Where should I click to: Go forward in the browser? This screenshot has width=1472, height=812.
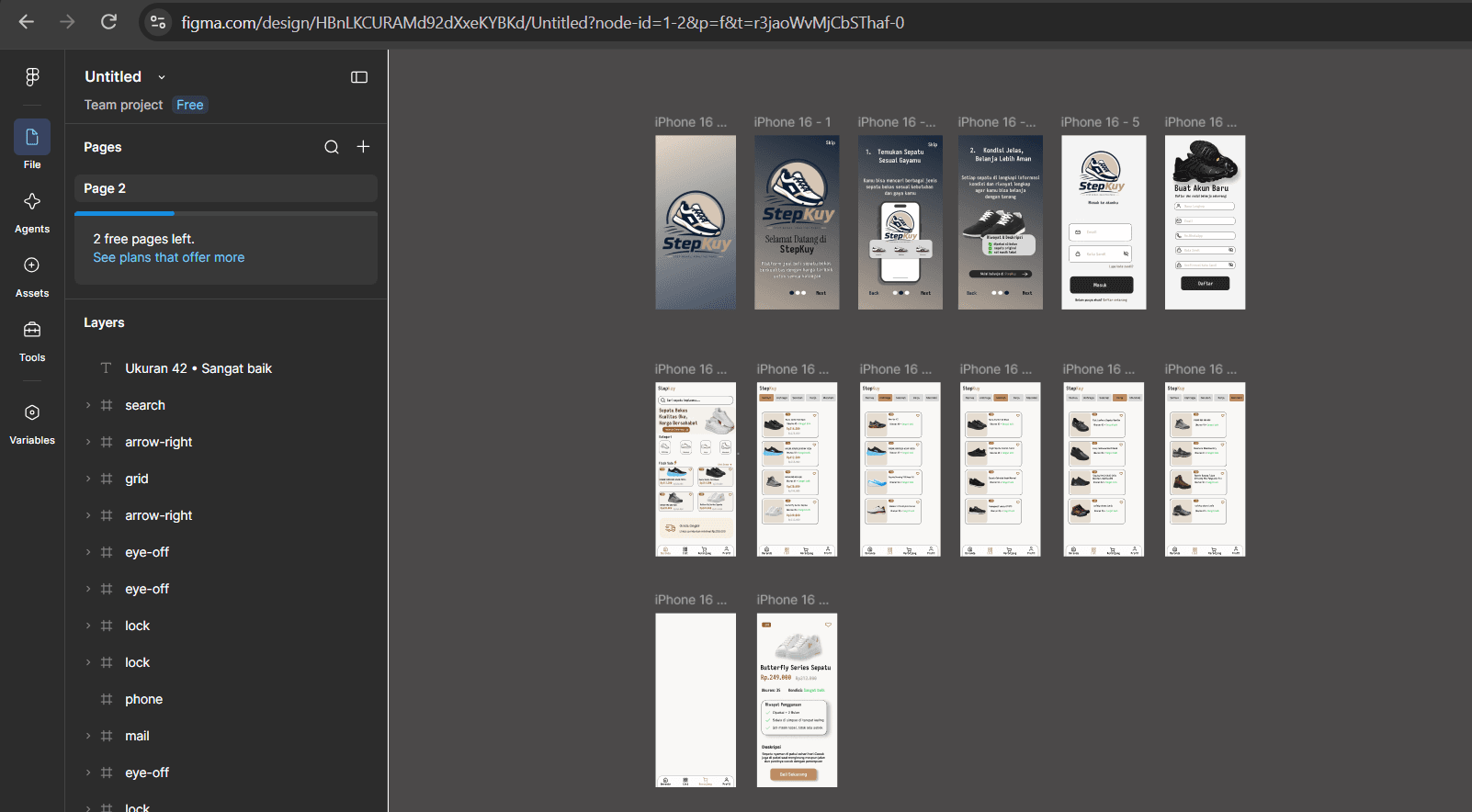67,22
